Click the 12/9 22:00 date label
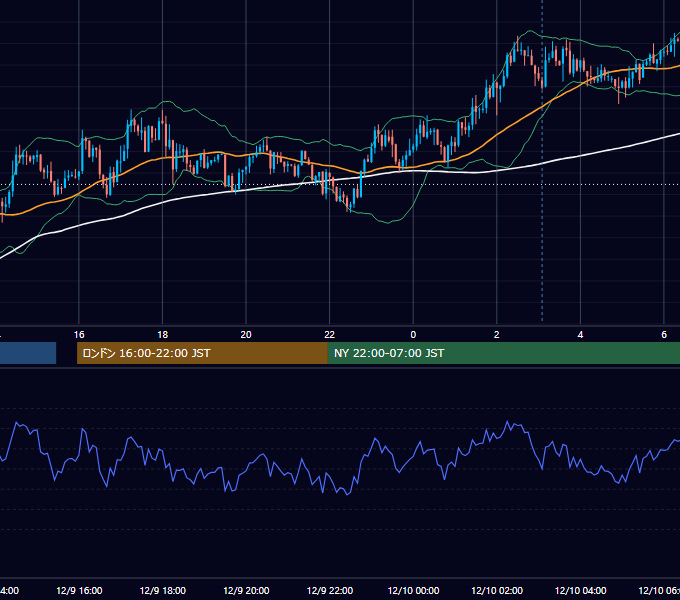 tap(330, 590)
